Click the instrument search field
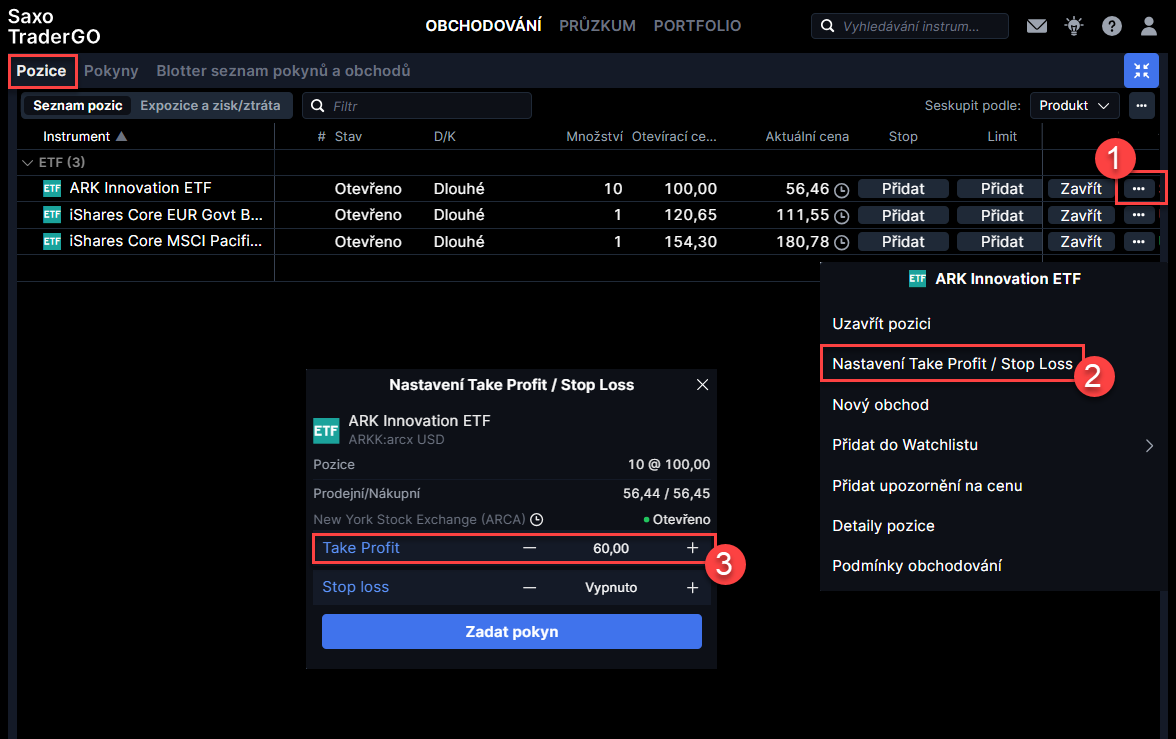Viewport: 1176px width, 739px height. pyautogui.click(x=910, y=26)
